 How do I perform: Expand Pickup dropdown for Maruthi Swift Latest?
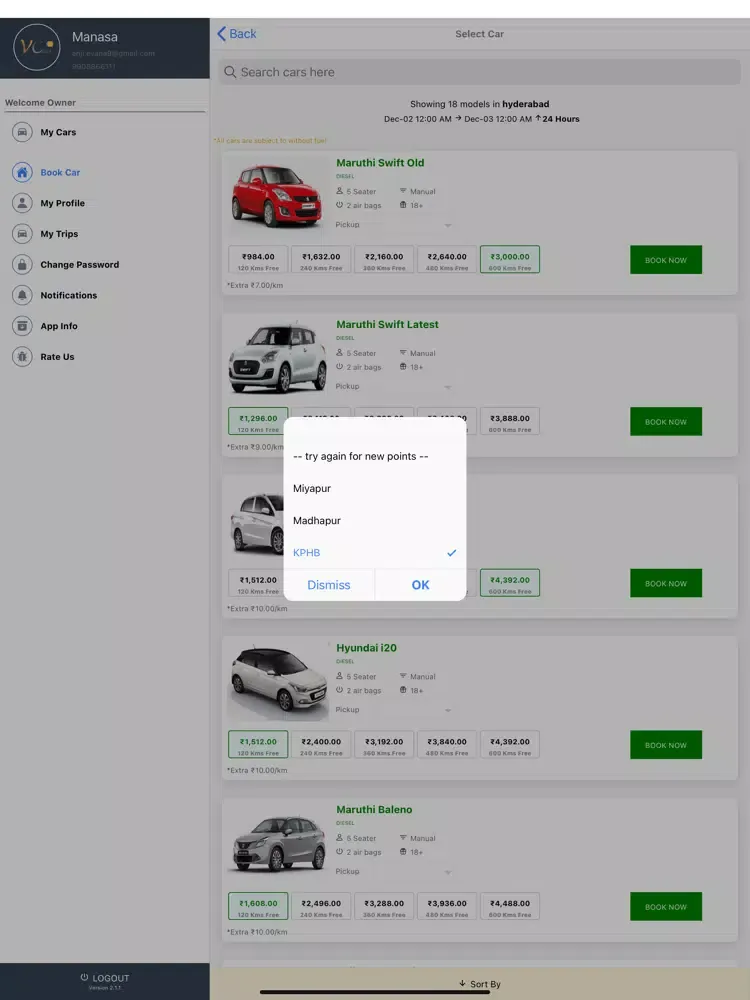tap(393, 386)
